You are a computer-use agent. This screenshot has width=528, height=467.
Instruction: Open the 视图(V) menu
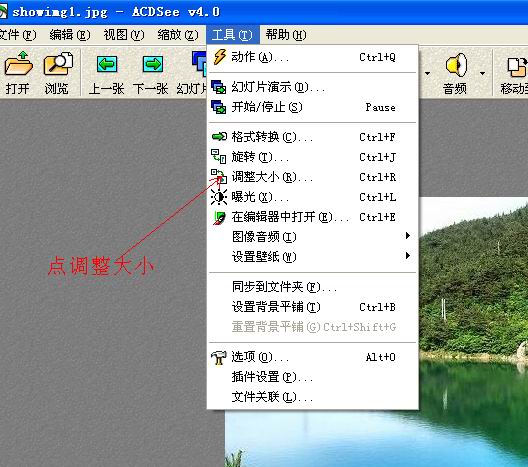click(x=124, y=35)
